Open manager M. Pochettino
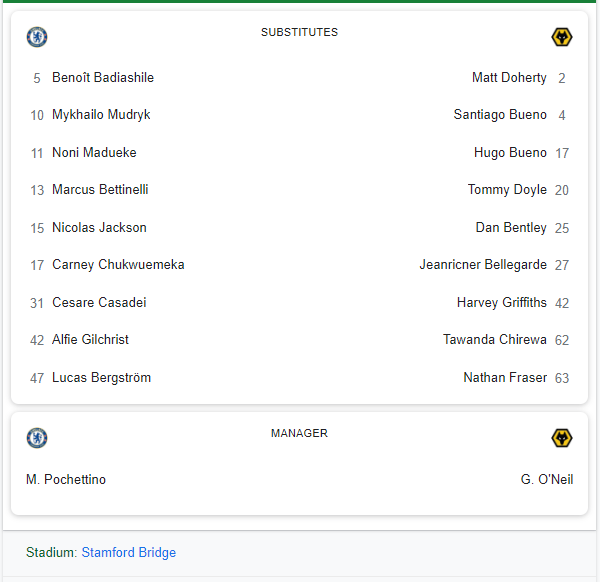600x582 pixels. click(66, 479)
